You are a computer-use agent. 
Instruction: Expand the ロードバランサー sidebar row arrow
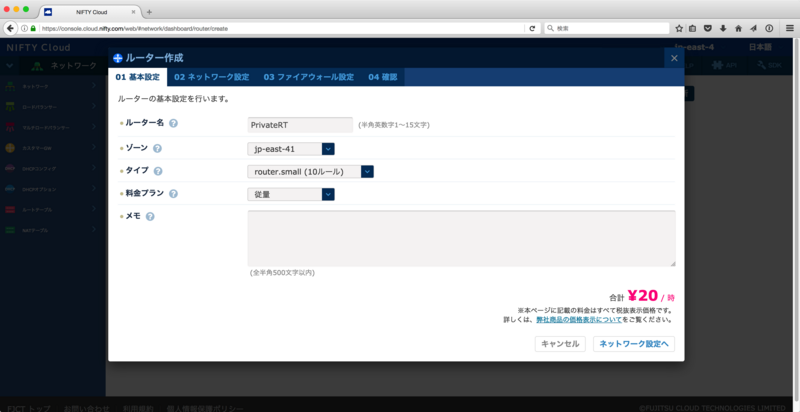coord(94,106)
